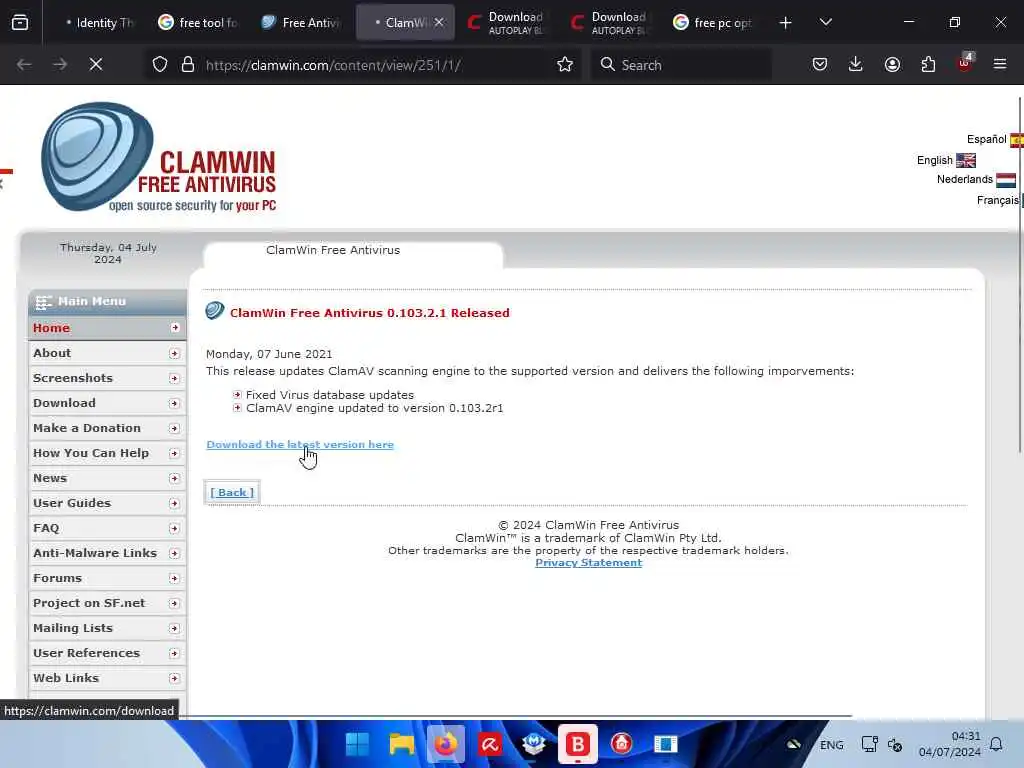Click the Firefox taskbar icon
The height and width of the screenshot is (768, 1024).
446,744
